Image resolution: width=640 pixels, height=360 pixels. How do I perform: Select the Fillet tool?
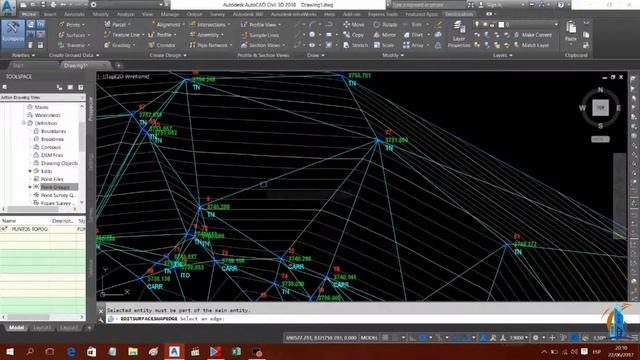413,35
